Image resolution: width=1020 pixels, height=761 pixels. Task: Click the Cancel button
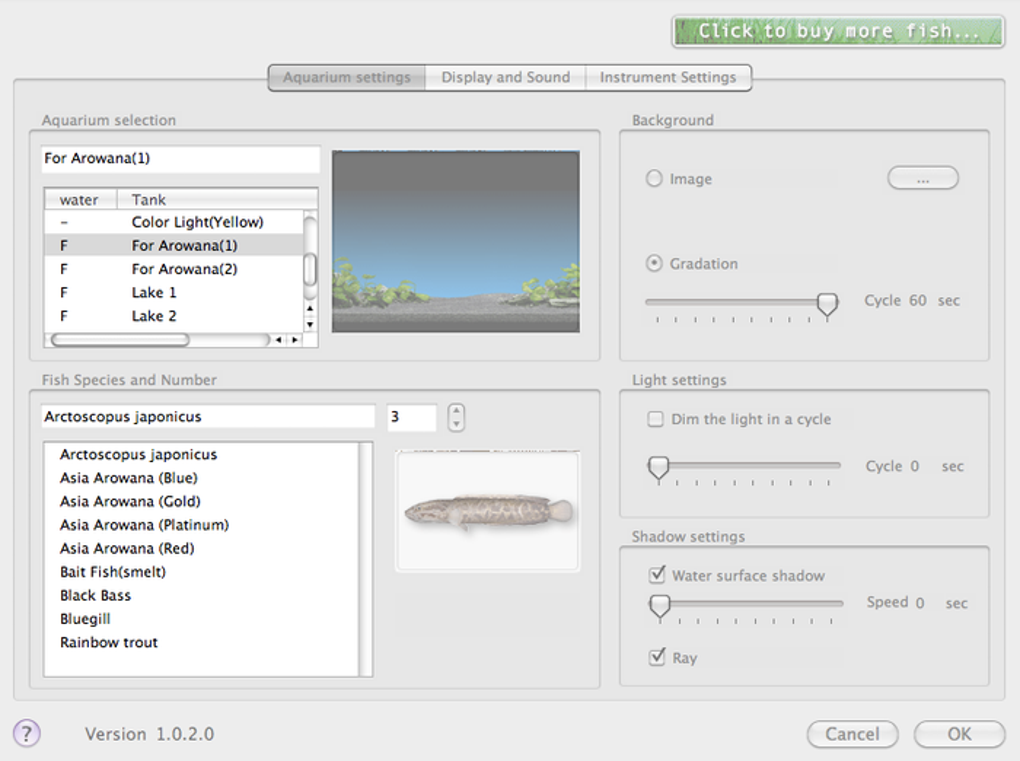click(x=852, y=734)
